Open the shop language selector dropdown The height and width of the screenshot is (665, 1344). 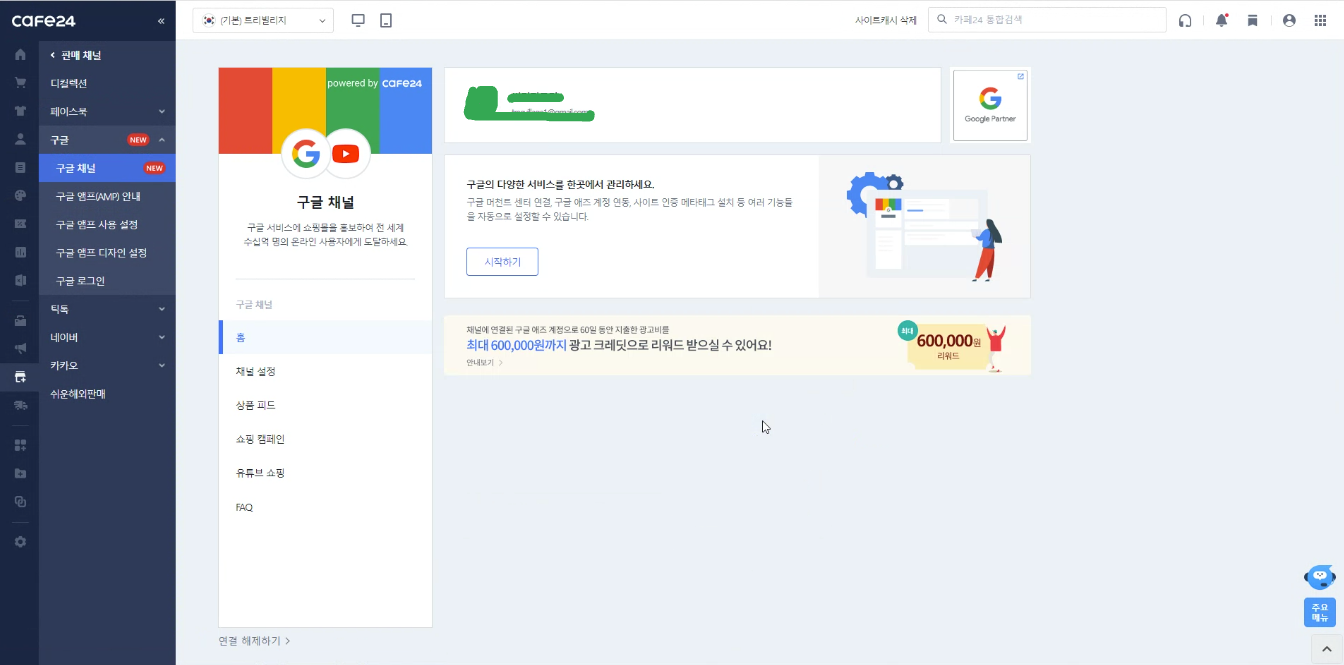pos(263,20)
